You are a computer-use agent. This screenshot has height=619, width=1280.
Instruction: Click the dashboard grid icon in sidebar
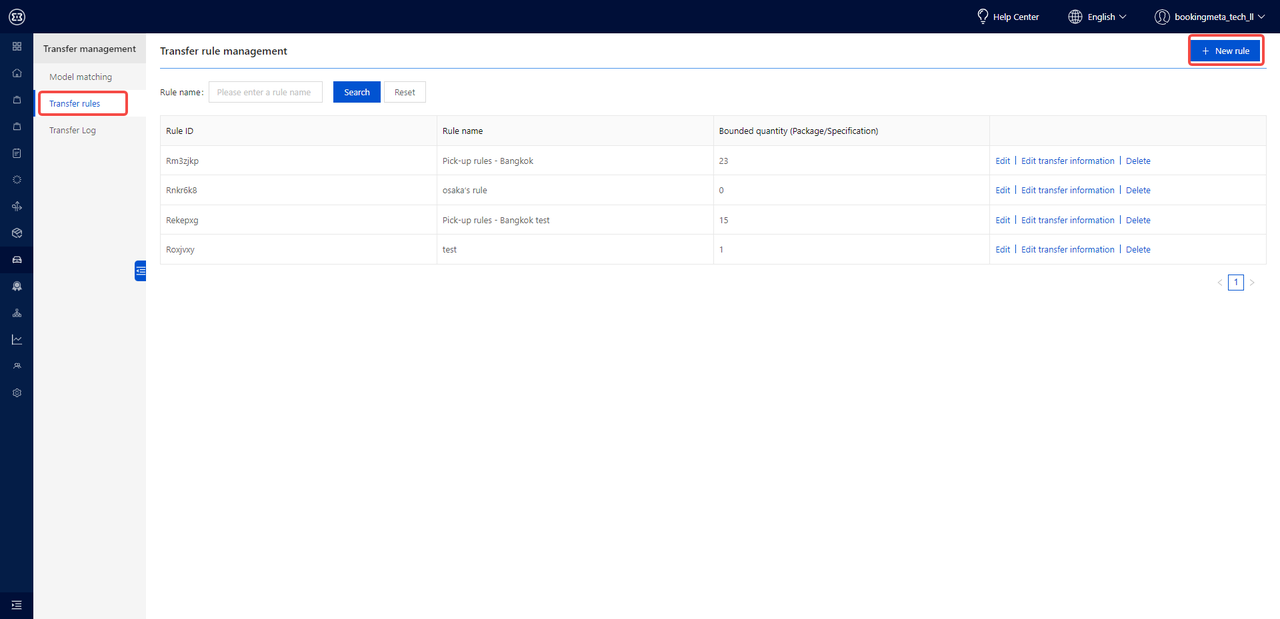tap(16, 47)
